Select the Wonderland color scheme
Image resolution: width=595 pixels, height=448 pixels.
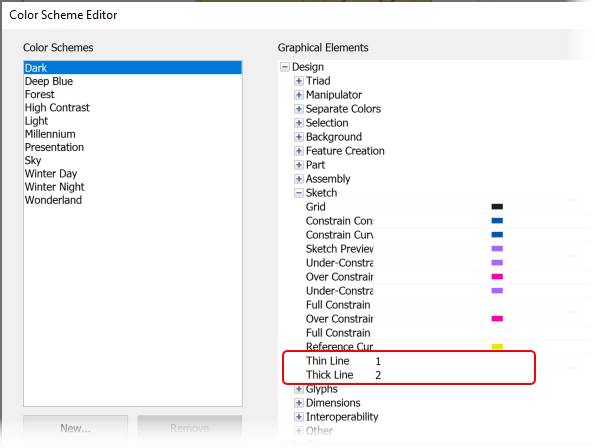(132, 200)
